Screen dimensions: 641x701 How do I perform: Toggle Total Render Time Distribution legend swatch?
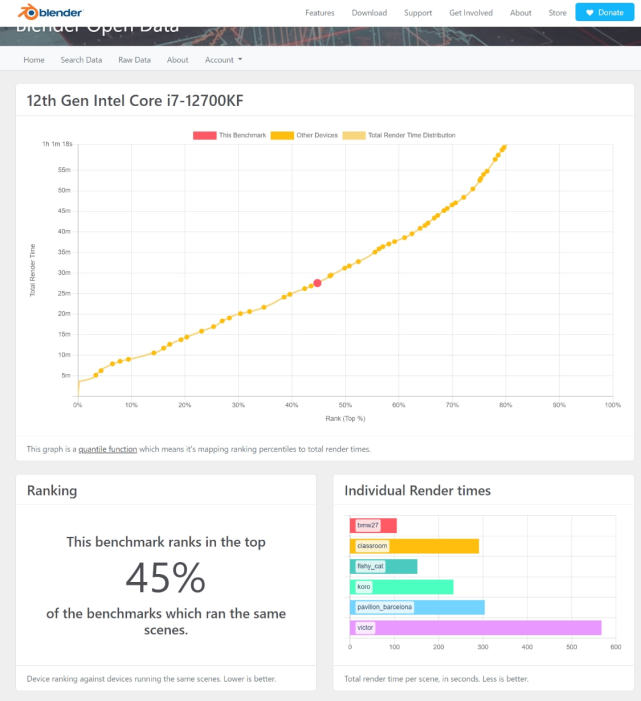coord(354,135)
